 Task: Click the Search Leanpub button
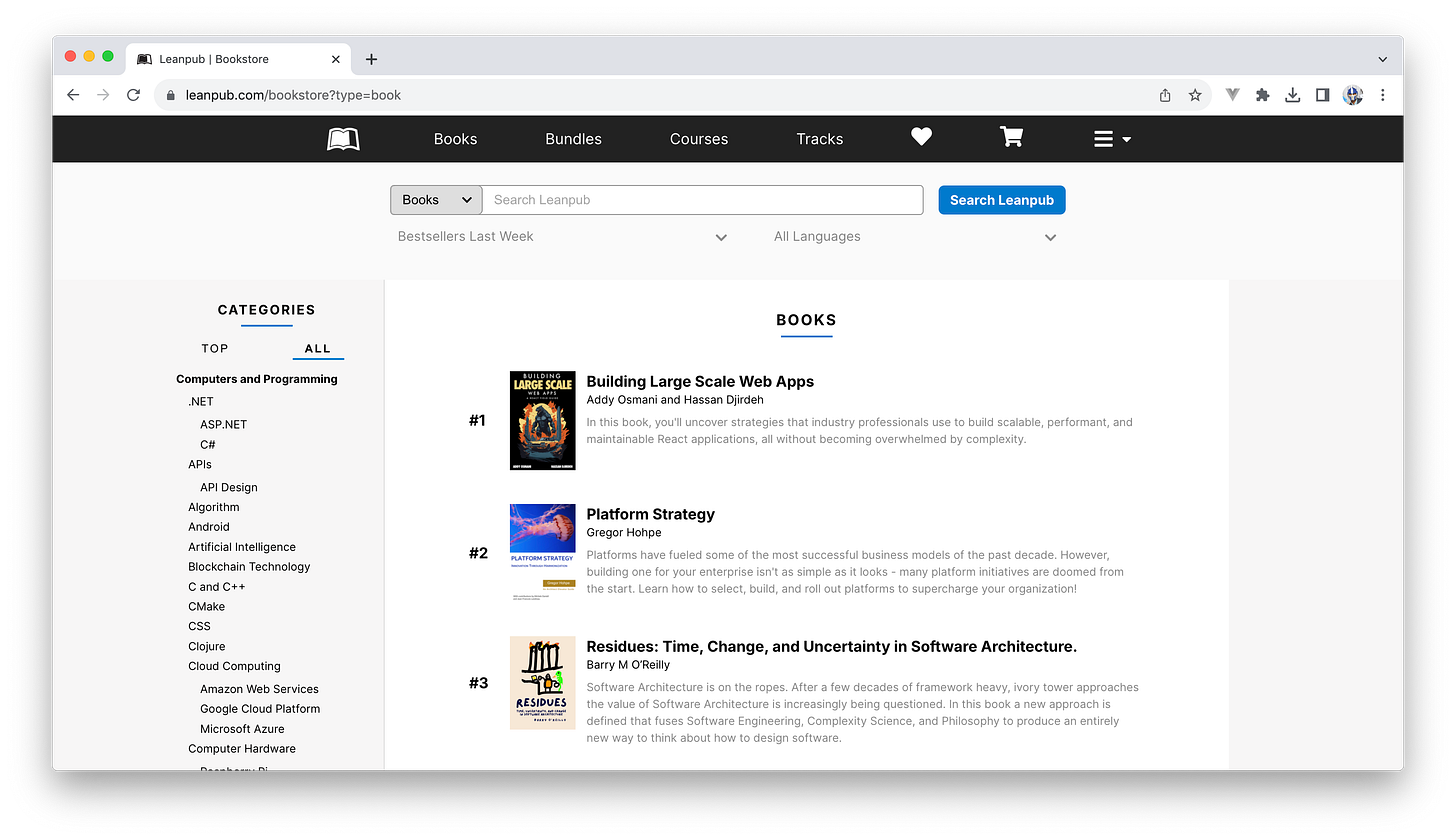click(1002, 200)
